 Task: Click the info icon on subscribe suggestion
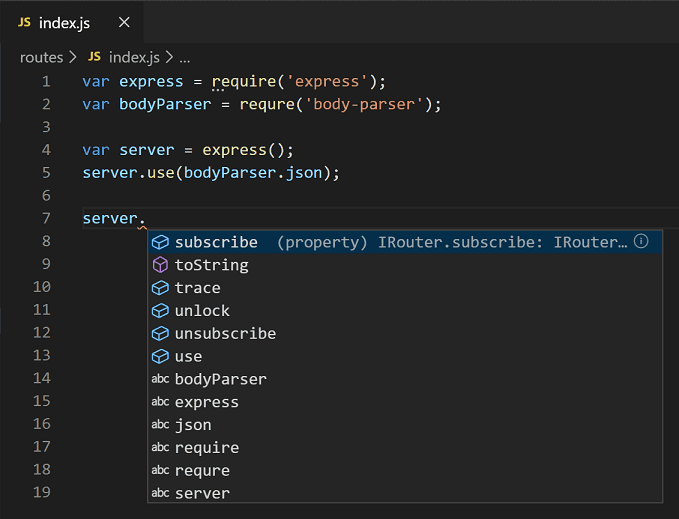641,242
